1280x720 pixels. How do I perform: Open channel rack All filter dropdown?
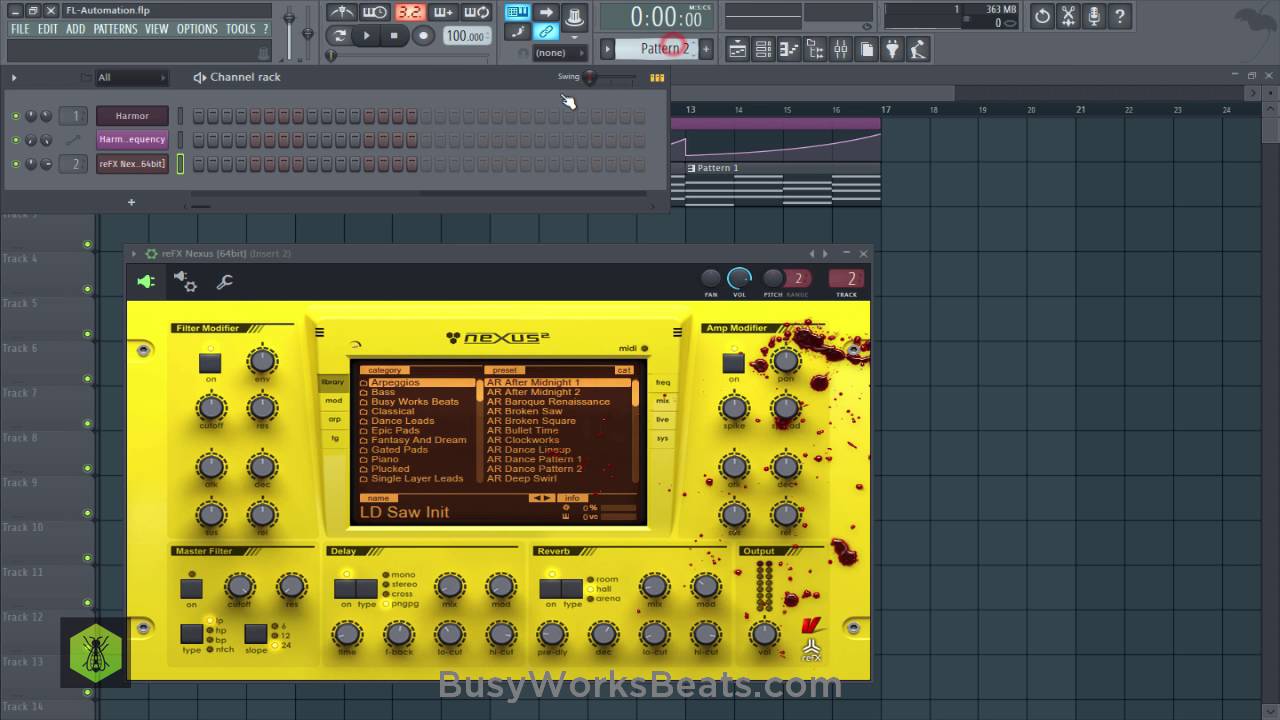(130, 77)
